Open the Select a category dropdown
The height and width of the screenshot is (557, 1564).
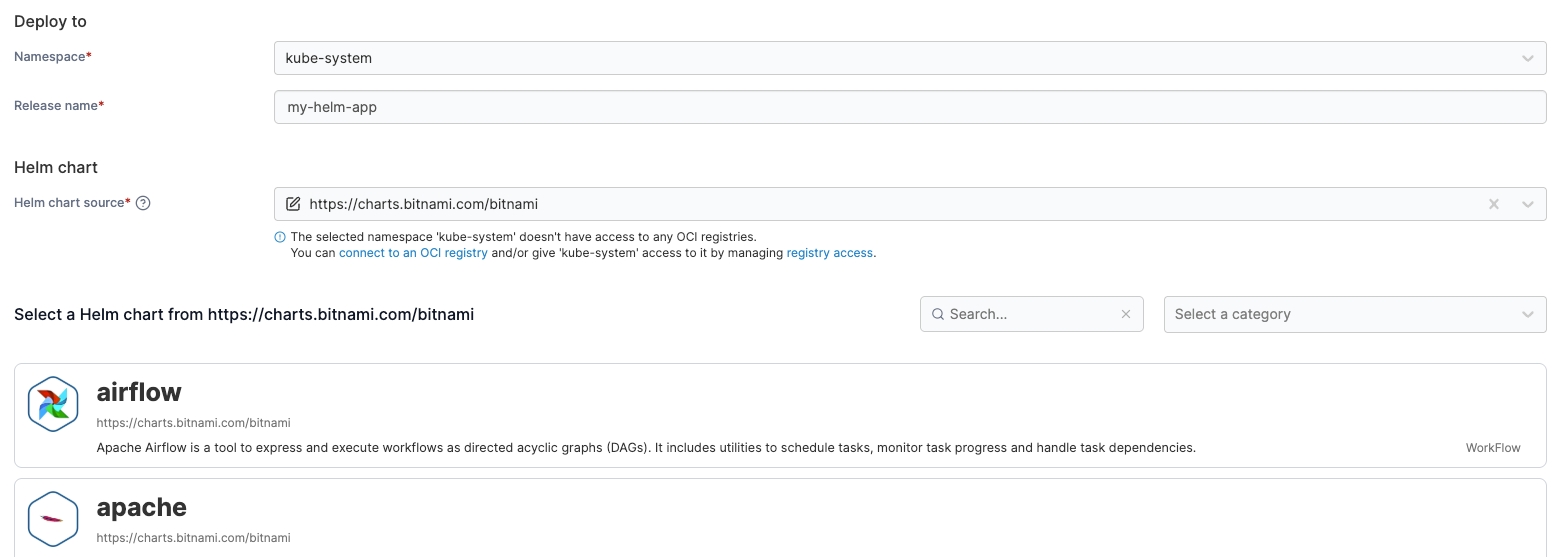[1354, 314]
